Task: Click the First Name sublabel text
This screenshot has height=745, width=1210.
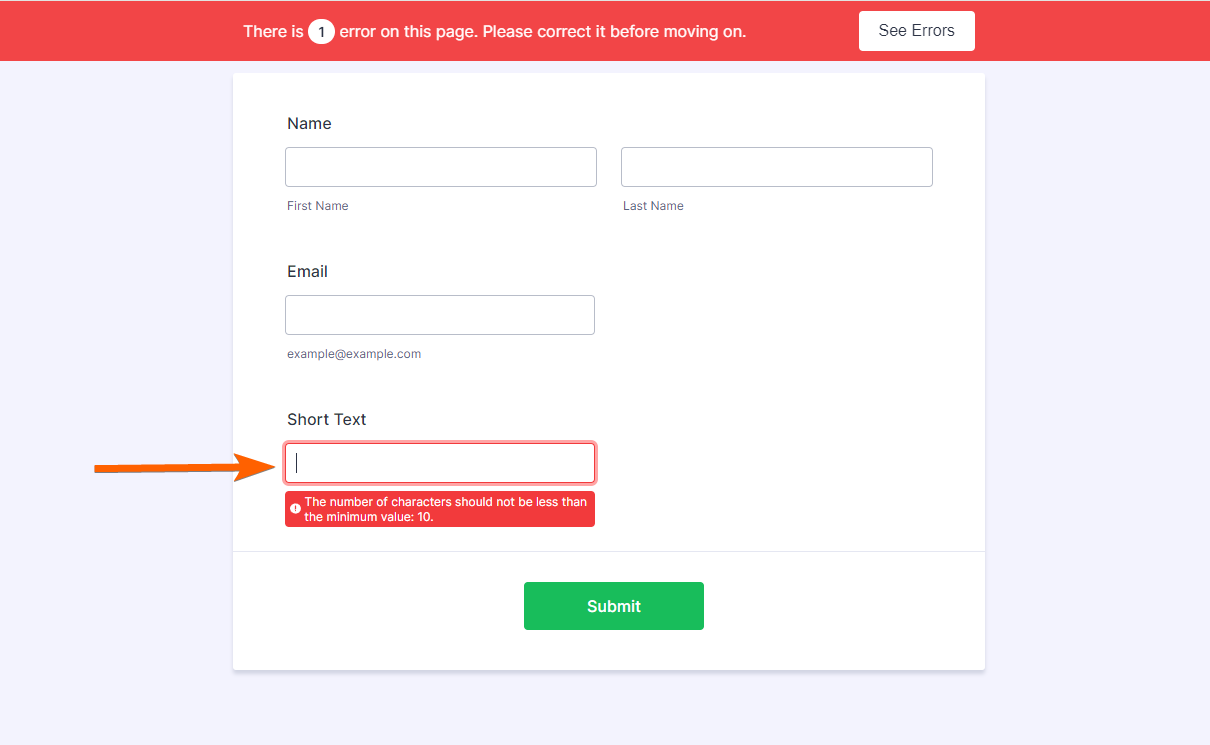Action: click(x=317, y=206)
